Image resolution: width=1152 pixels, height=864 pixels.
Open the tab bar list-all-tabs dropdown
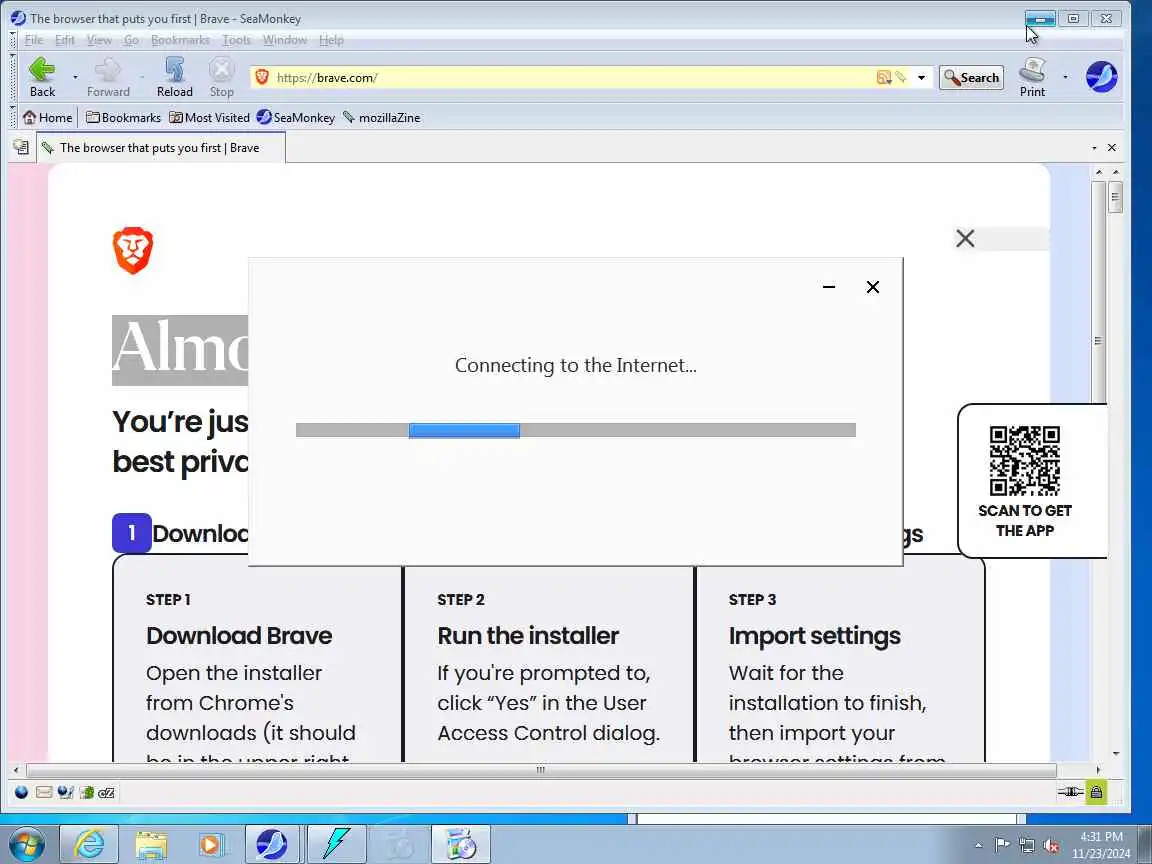pos(1094,148)
